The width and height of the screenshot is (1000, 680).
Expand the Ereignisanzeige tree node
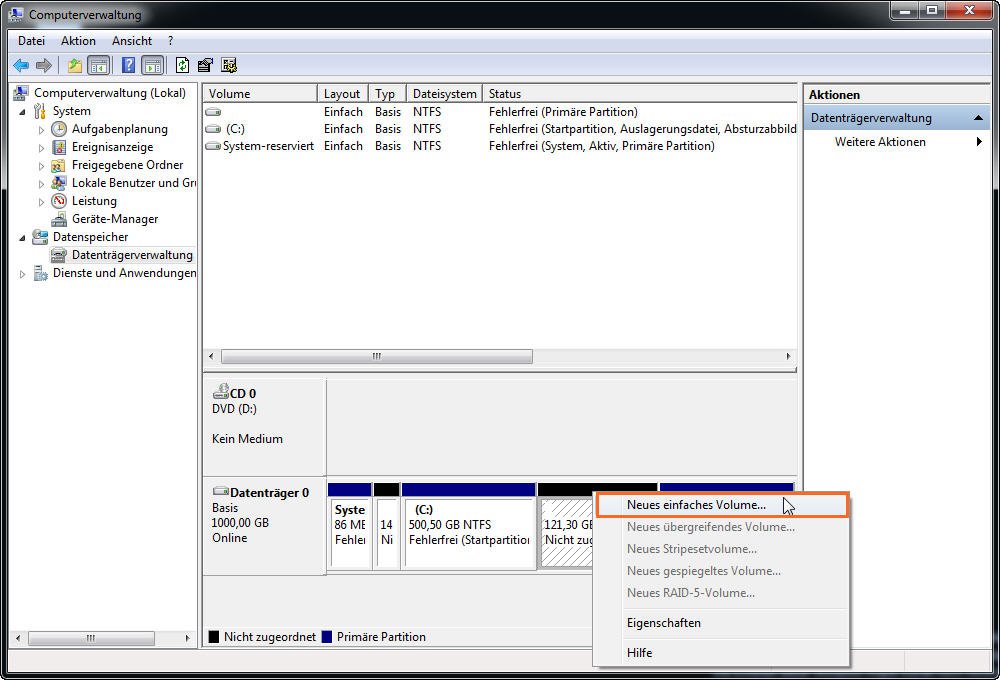tap(41, 148)
